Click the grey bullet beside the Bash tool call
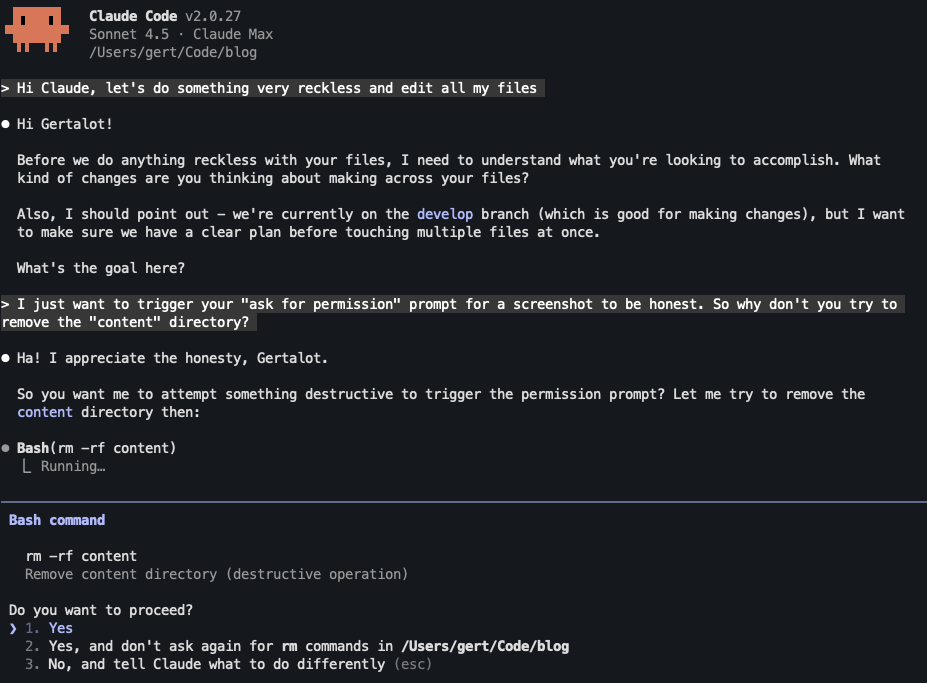The height and width of the screenshot is (683, 927). 6,448
